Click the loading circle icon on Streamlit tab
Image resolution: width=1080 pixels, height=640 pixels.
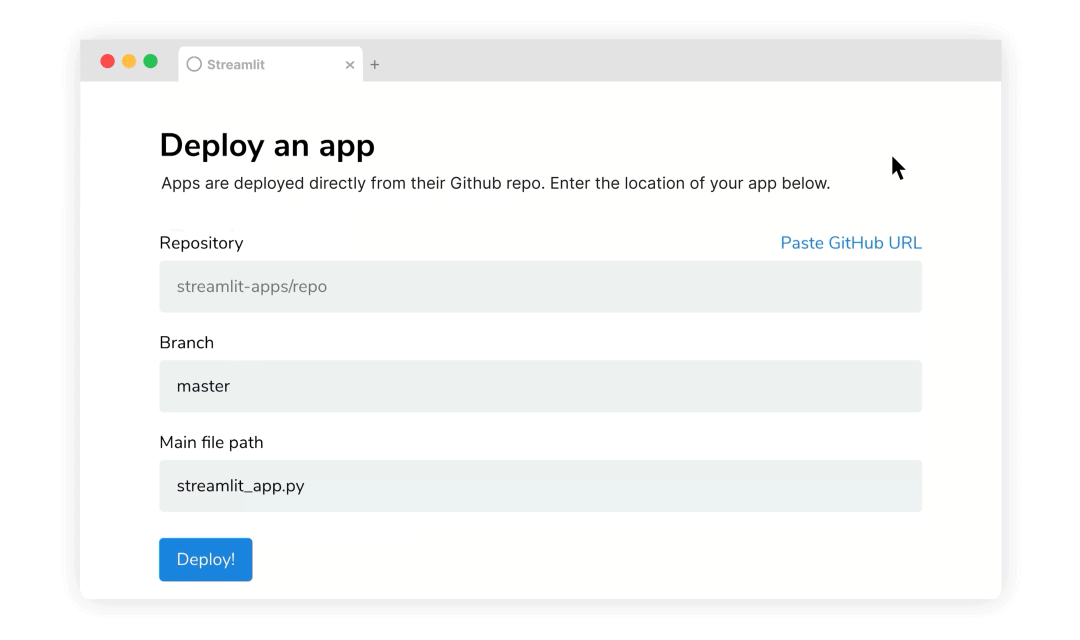tap(194, 64)
